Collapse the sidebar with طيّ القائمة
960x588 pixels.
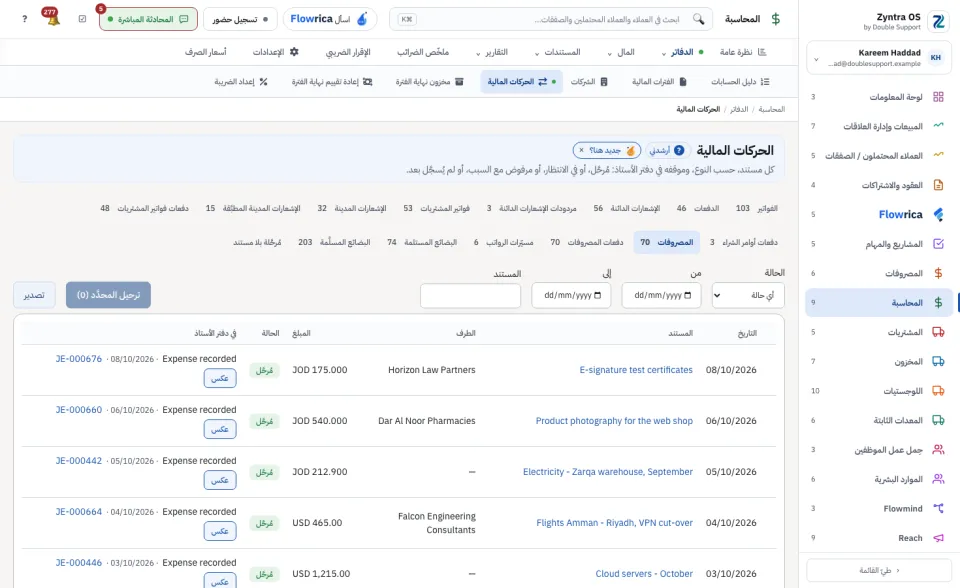(879, 570)
